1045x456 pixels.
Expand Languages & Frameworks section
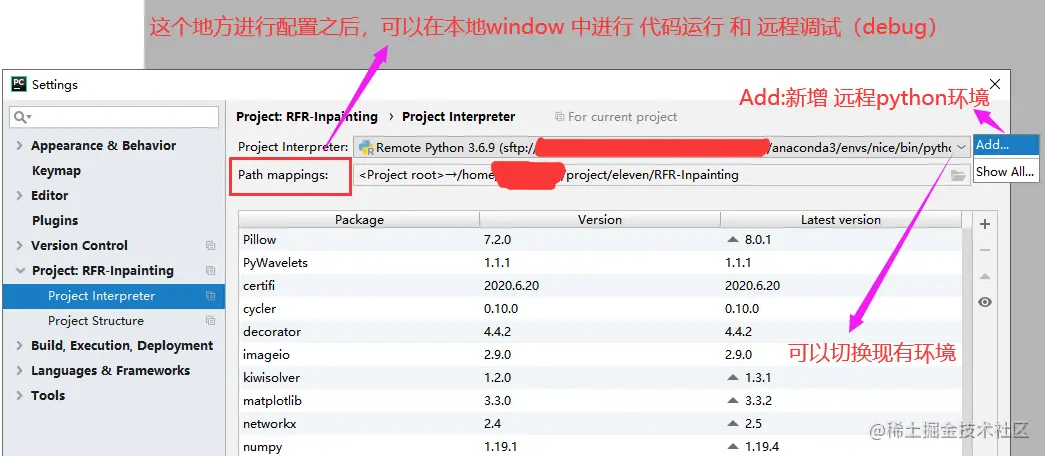pos(19,371)
